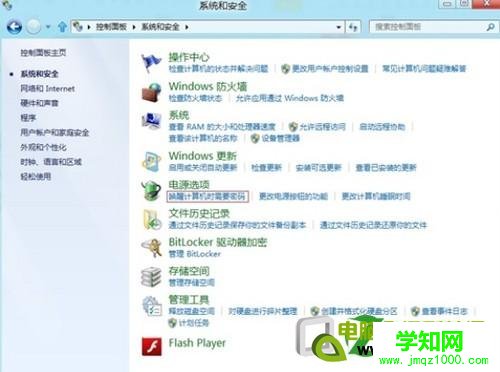
Task: Click the Action Center flag icon
Action: 151,63
